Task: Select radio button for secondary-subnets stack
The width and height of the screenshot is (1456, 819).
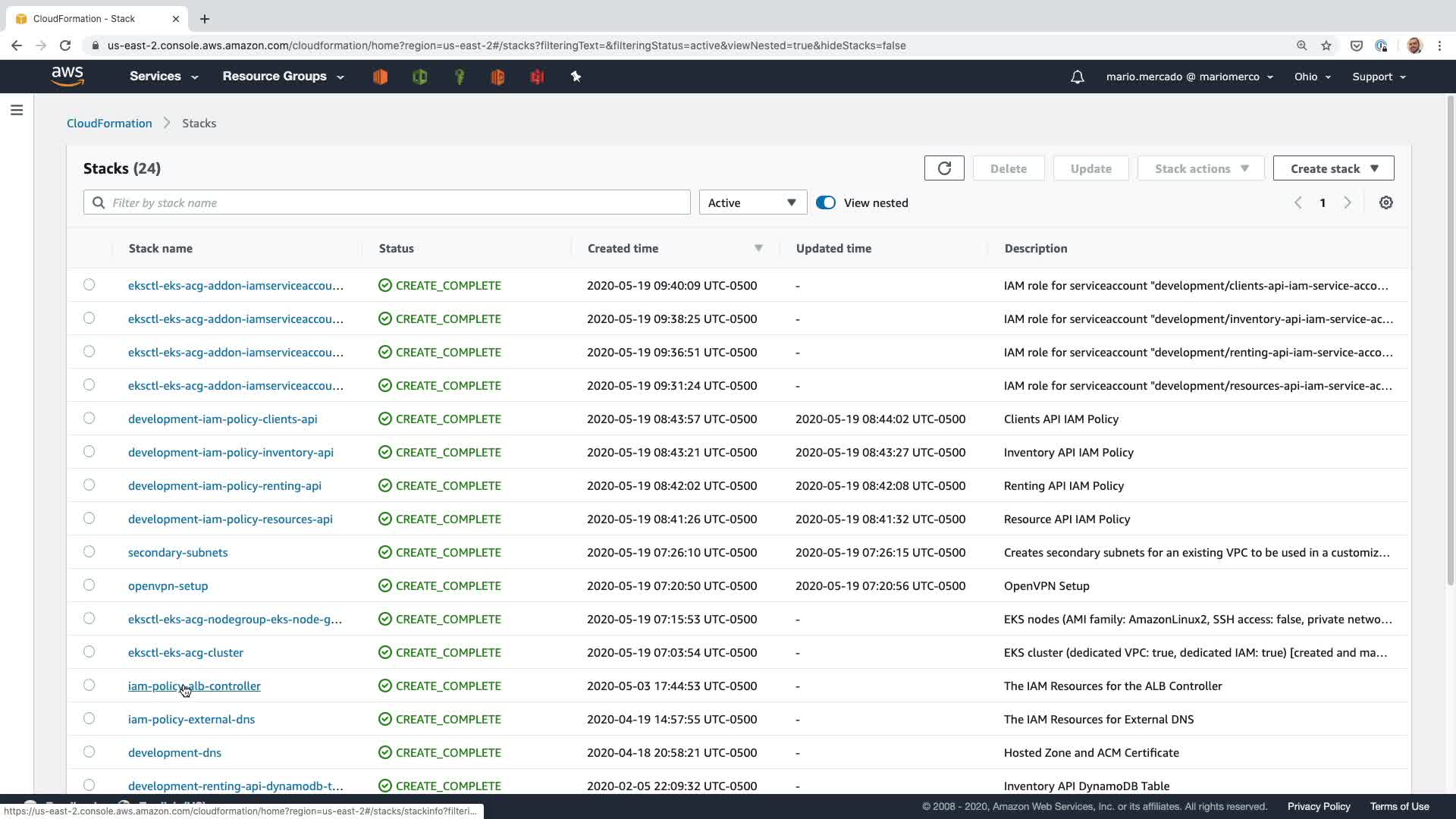Action: pos(89,551)
